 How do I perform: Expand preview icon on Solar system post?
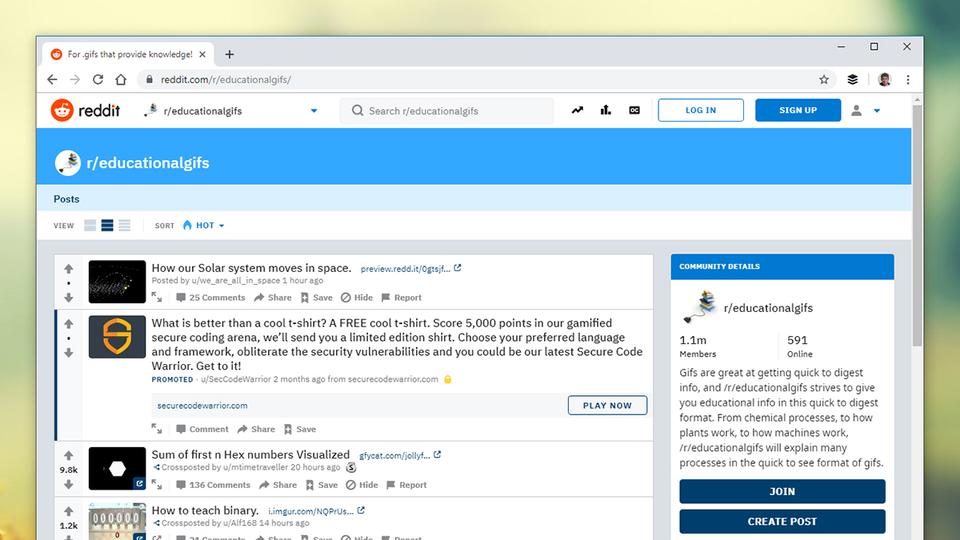(157, 297)
